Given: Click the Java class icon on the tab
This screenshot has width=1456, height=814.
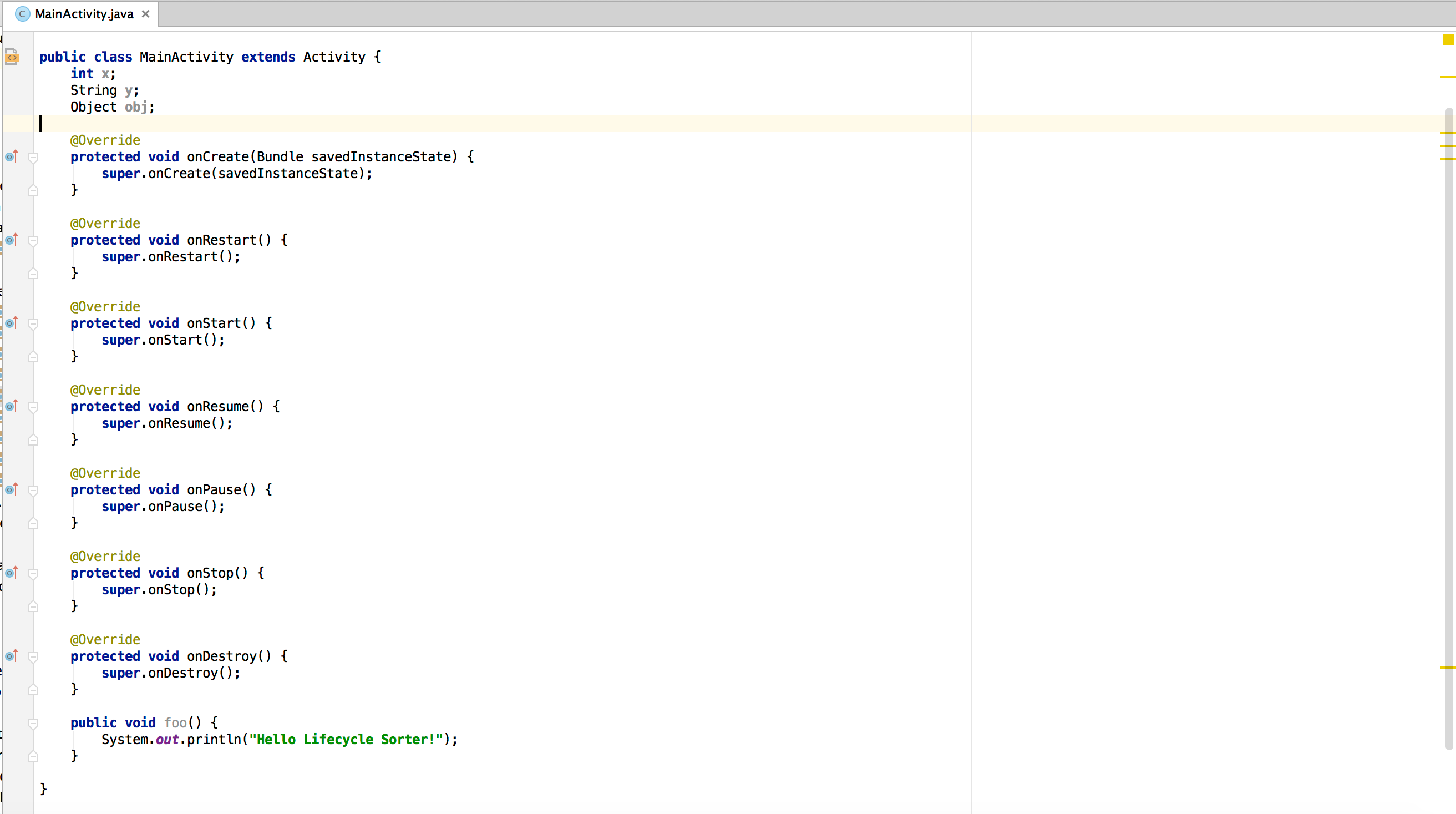Looking at the screenshot, I should 23,14.
